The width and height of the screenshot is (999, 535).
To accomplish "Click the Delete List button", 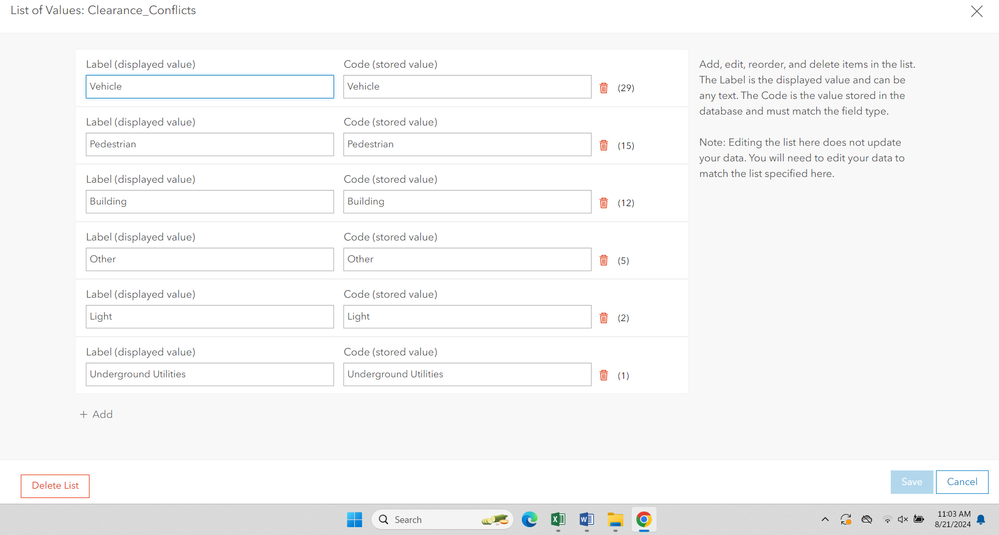I will point(55,486).
